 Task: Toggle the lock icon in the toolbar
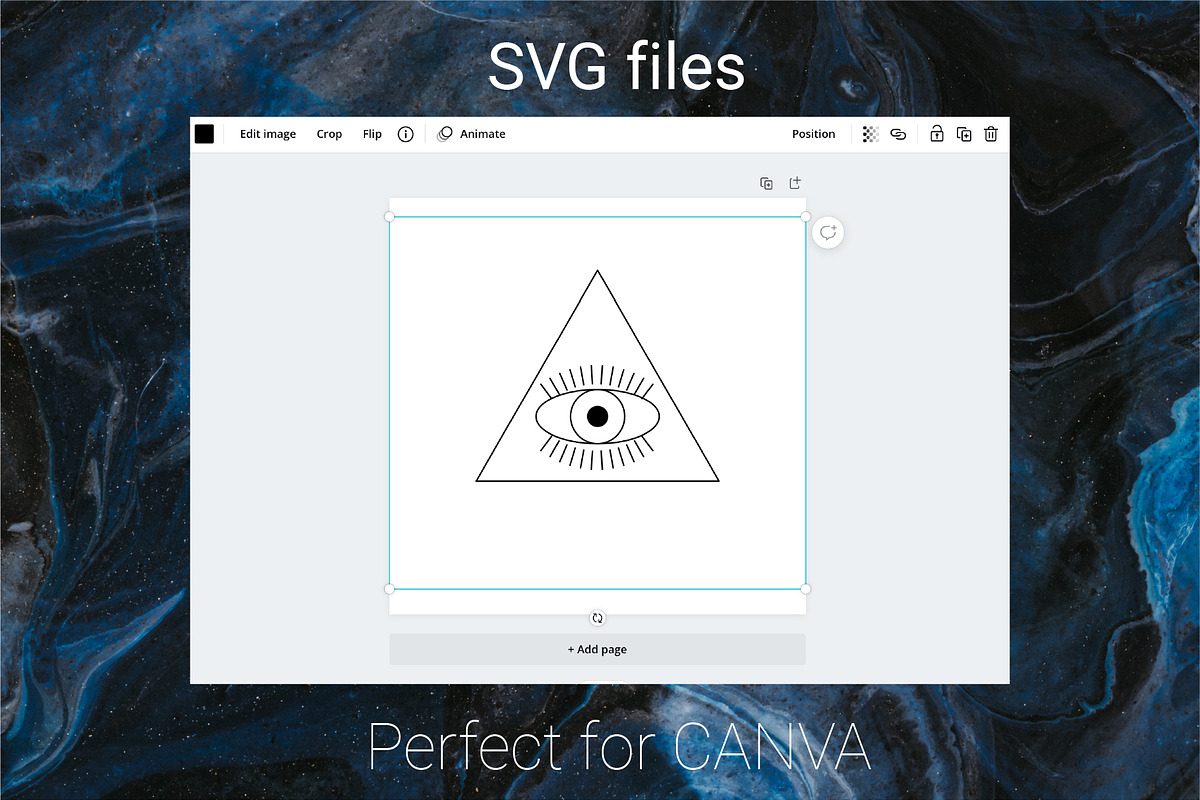[937, 134]
